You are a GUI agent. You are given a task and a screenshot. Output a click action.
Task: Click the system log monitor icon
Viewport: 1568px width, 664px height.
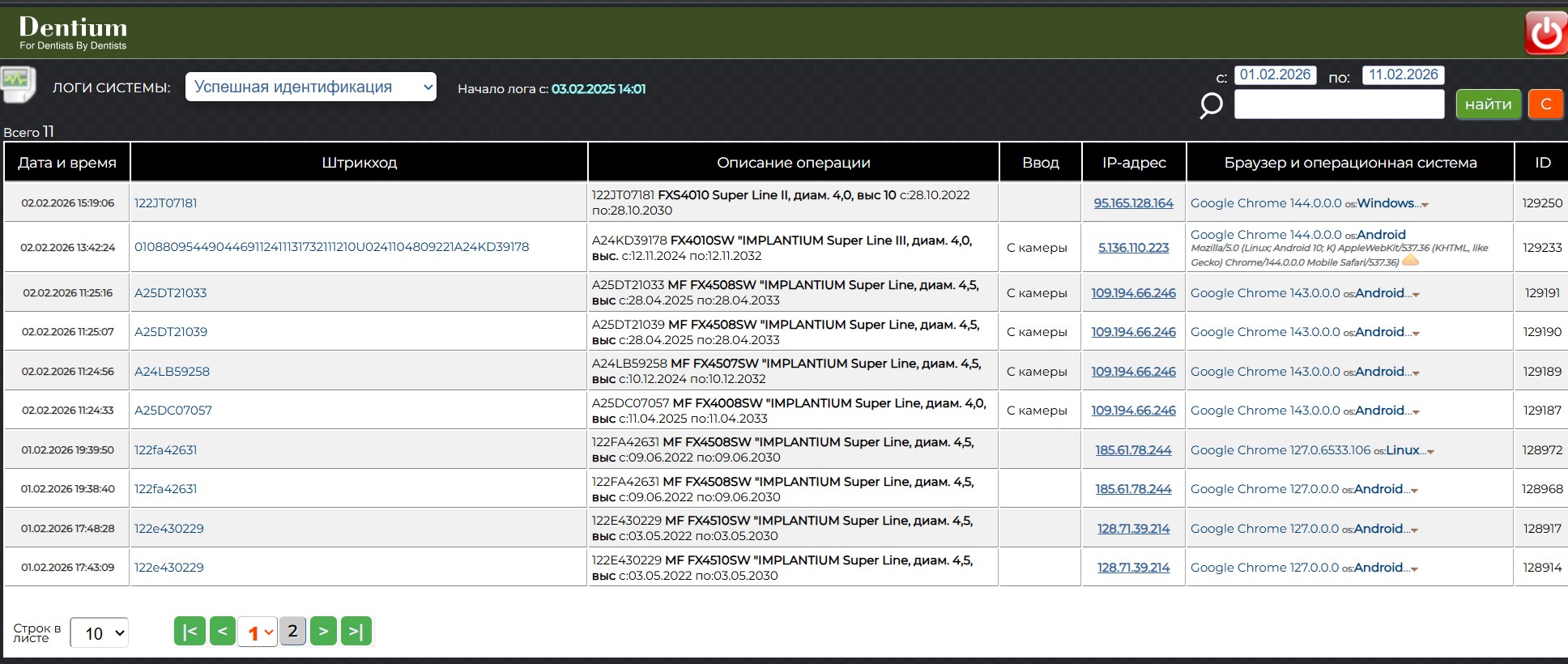point(17,83)
